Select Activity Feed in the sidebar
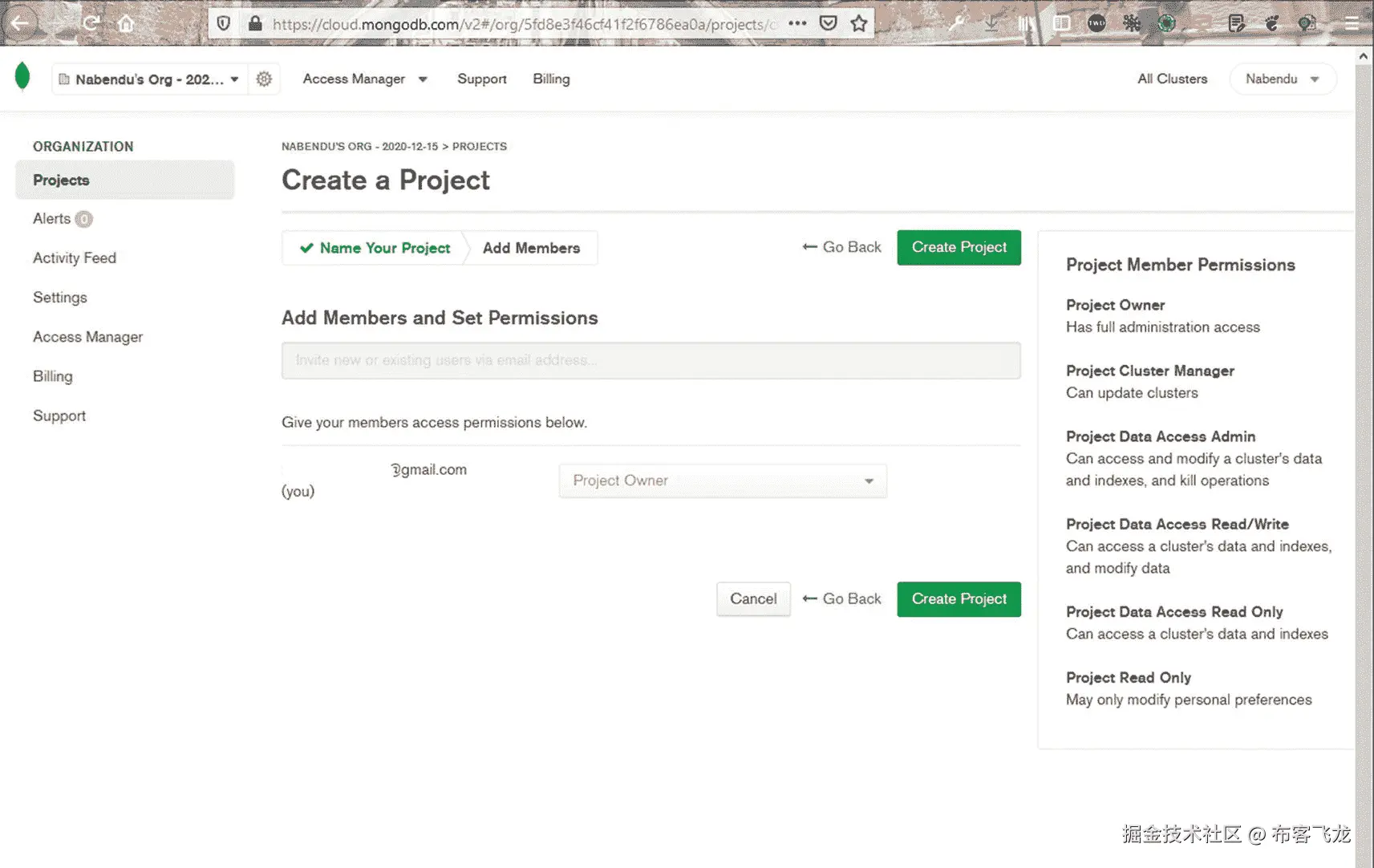This screenshot has height=868, width=1374. click(x=75, y=258)
